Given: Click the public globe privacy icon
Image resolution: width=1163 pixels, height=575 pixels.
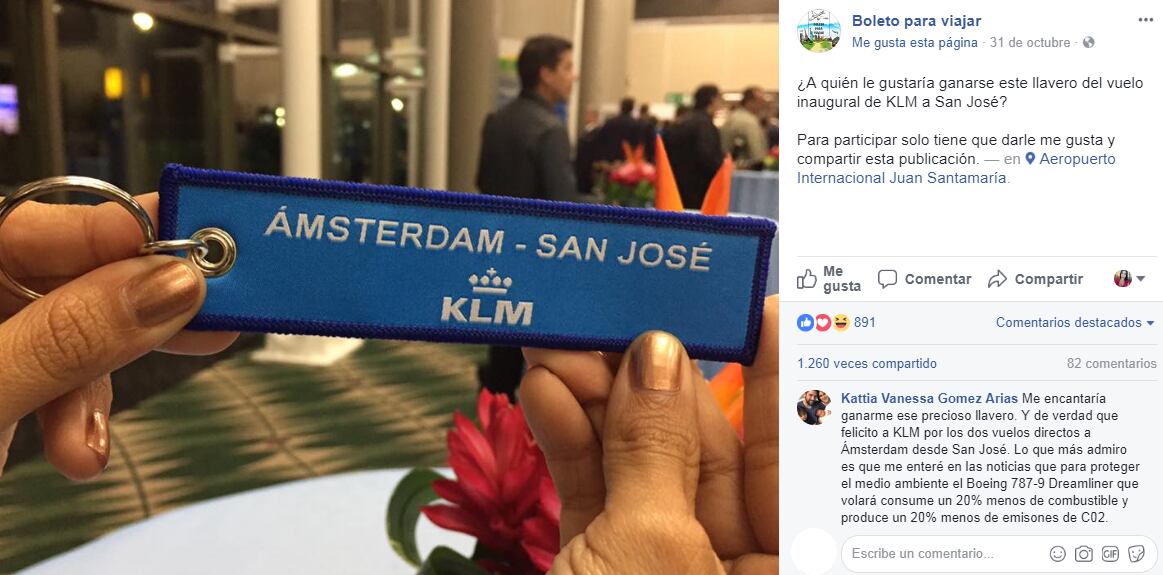Looking at the screenshot, I should click(1088, 43).
